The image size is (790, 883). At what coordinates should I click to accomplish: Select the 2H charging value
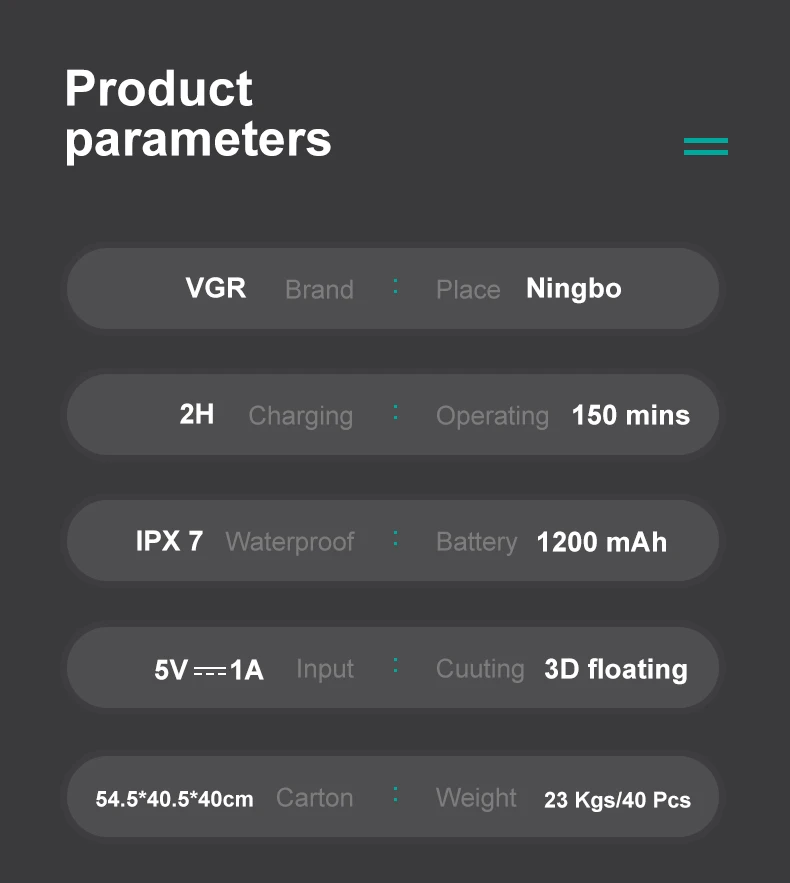(196, 414)
